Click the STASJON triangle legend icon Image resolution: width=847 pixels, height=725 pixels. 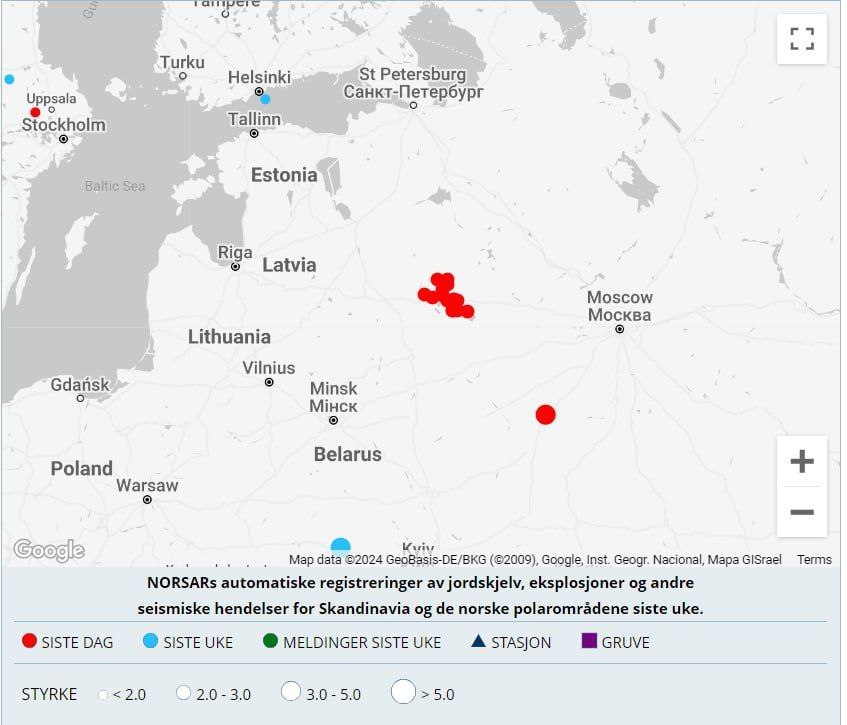[478, 642]
